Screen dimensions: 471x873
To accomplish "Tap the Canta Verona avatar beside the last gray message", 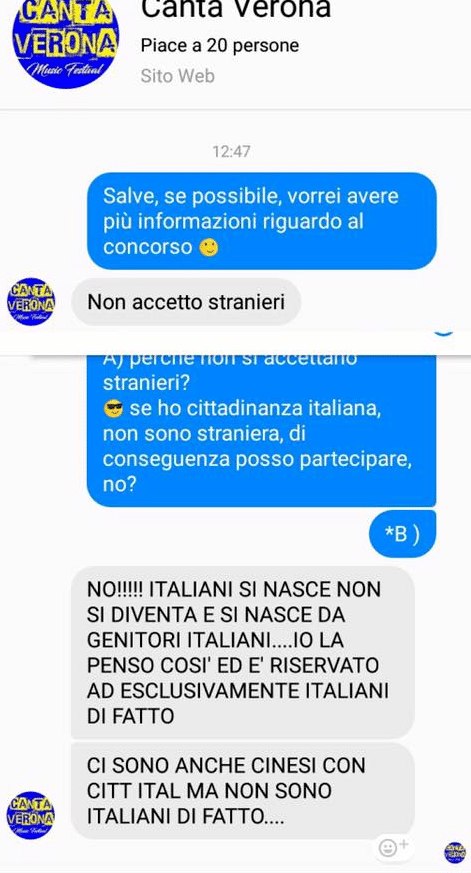I will pyautogui.click(x=31, y=815).
